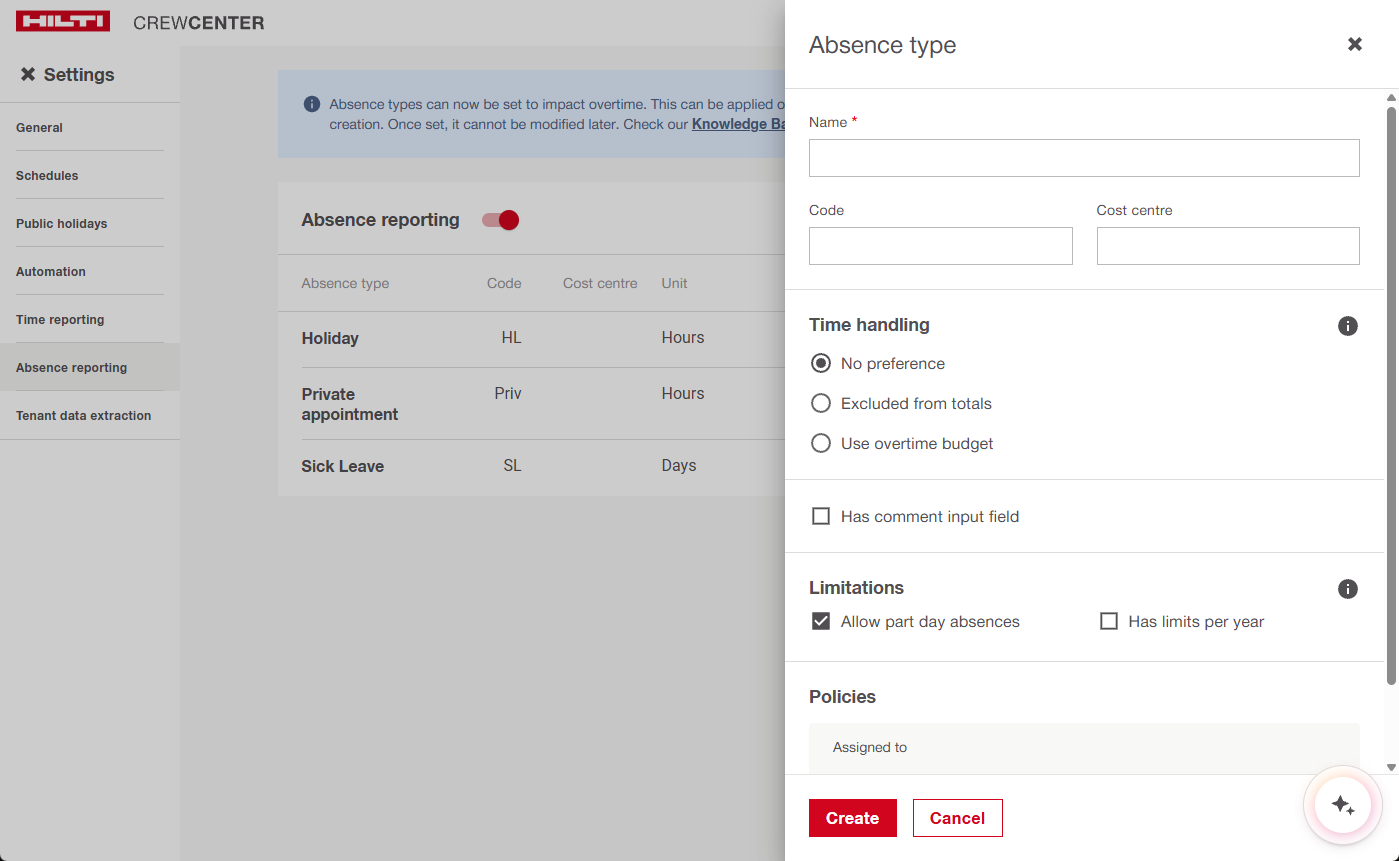Viewport: 1399px width, 861px height.
Task: Select Excluded from totals option
Action: pyautogui.click(x=821, y=403)
